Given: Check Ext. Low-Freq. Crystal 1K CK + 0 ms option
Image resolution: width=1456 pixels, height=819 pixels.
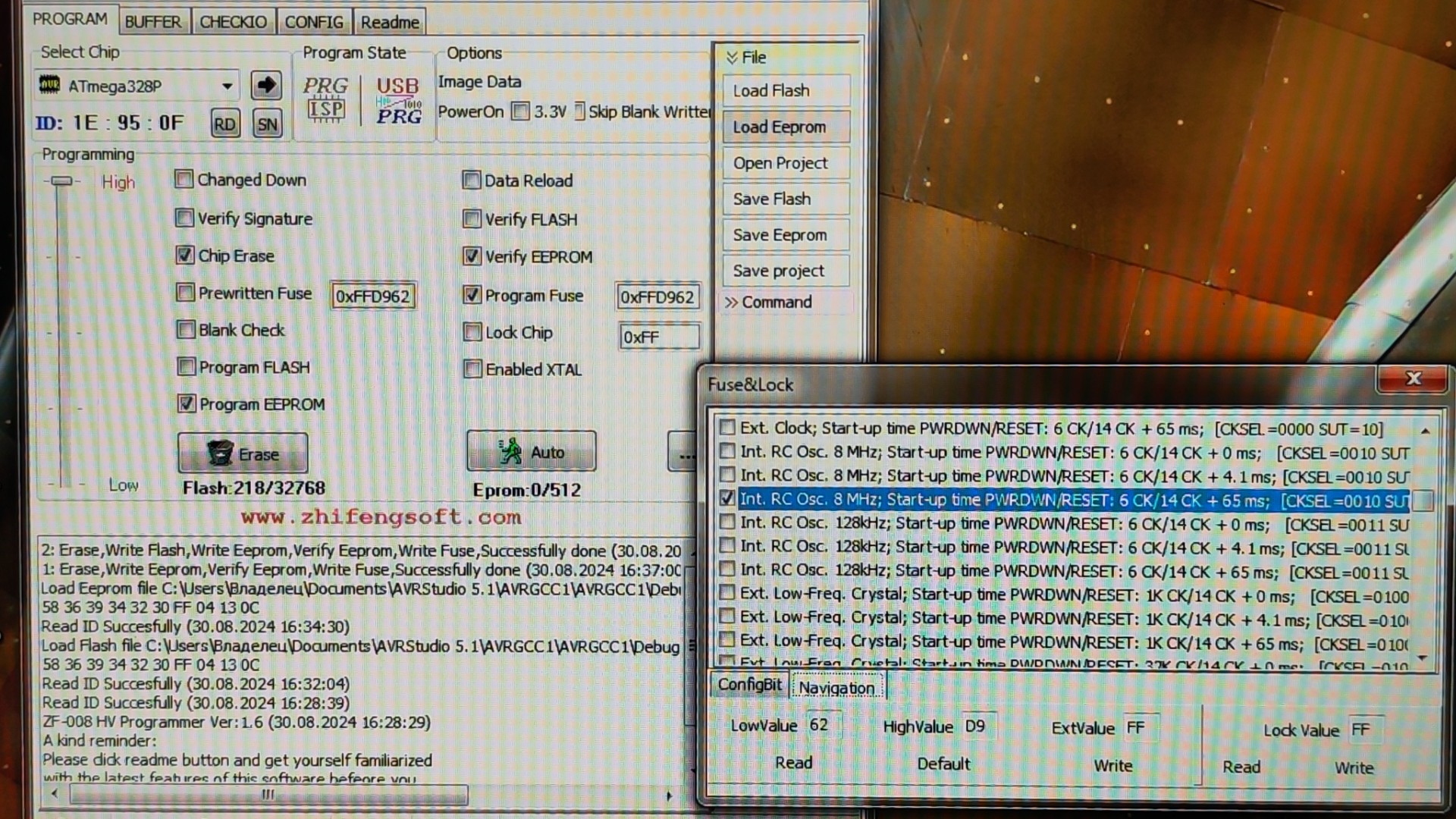Looking at the screenshot, I should (726, 592).
